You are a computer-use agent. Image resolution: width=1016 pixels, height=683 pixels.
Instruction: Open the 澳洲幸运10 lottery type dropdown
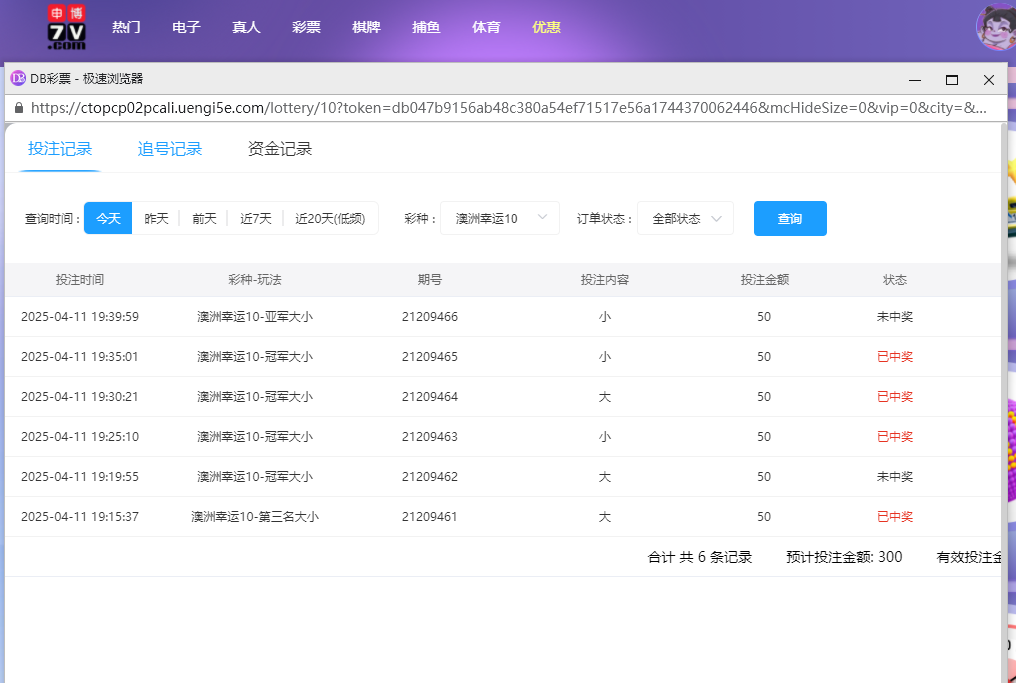pos(500,218)
